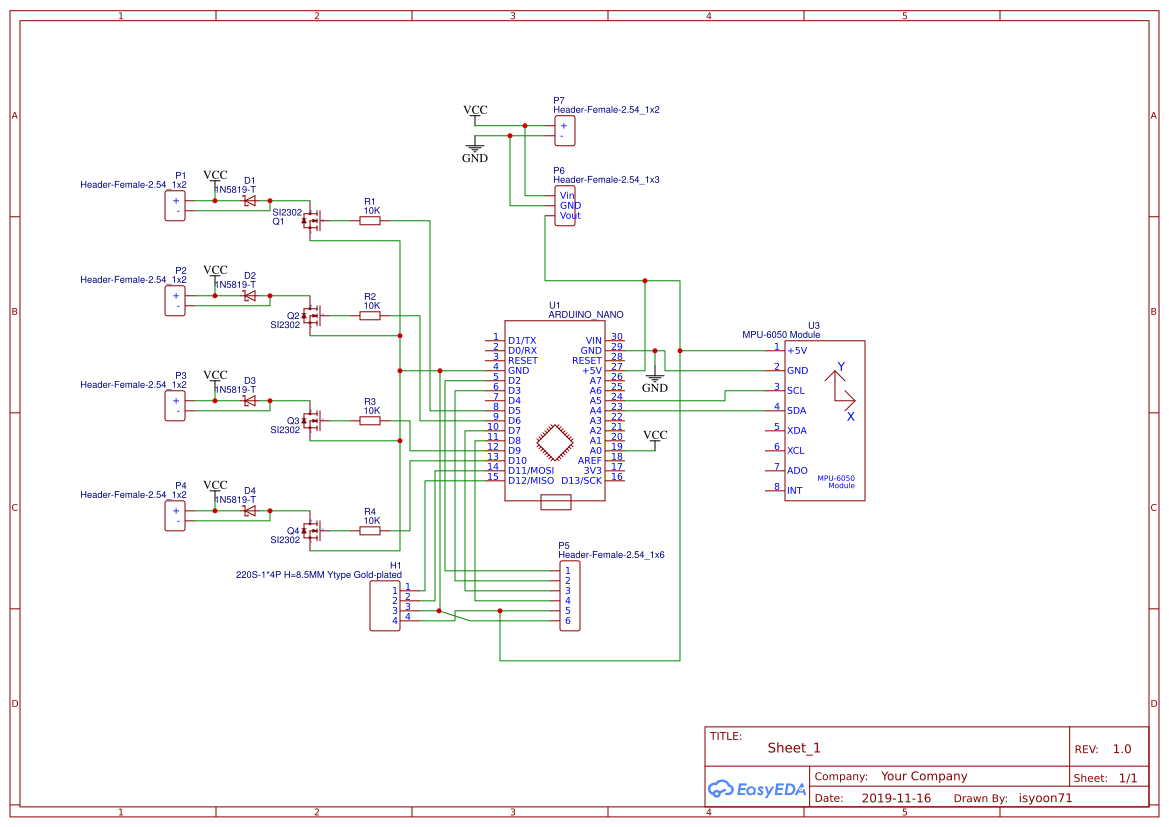Pick the P4 two-pin header symbol

coord(175,516)
